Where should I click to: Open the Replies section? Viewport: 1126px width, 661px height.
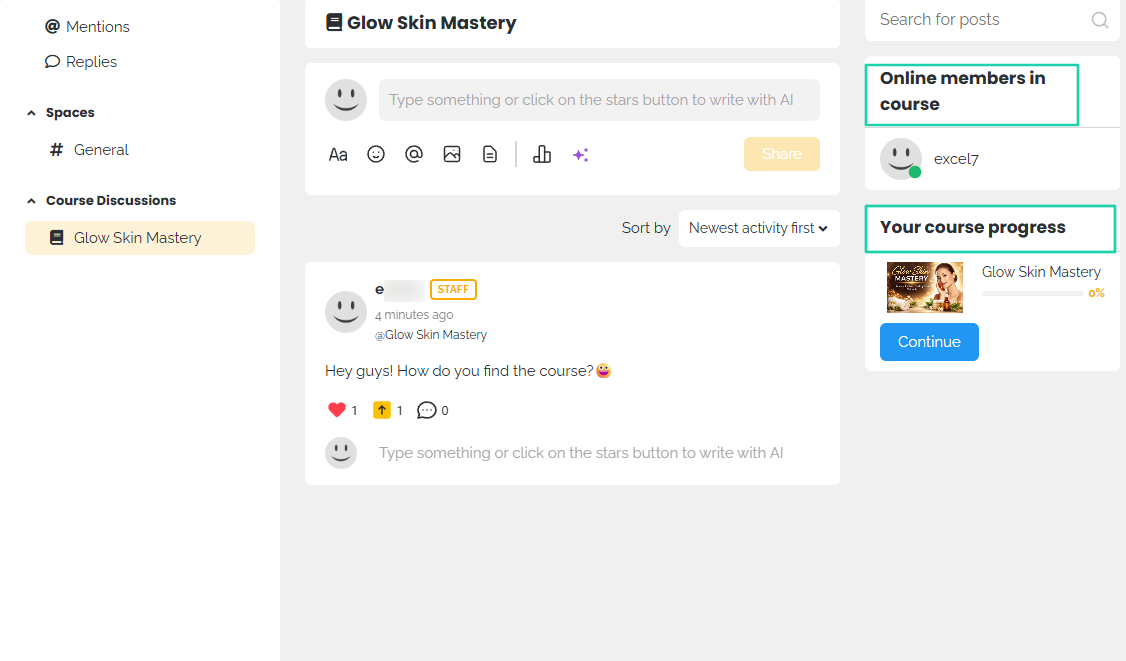[80, 62]
